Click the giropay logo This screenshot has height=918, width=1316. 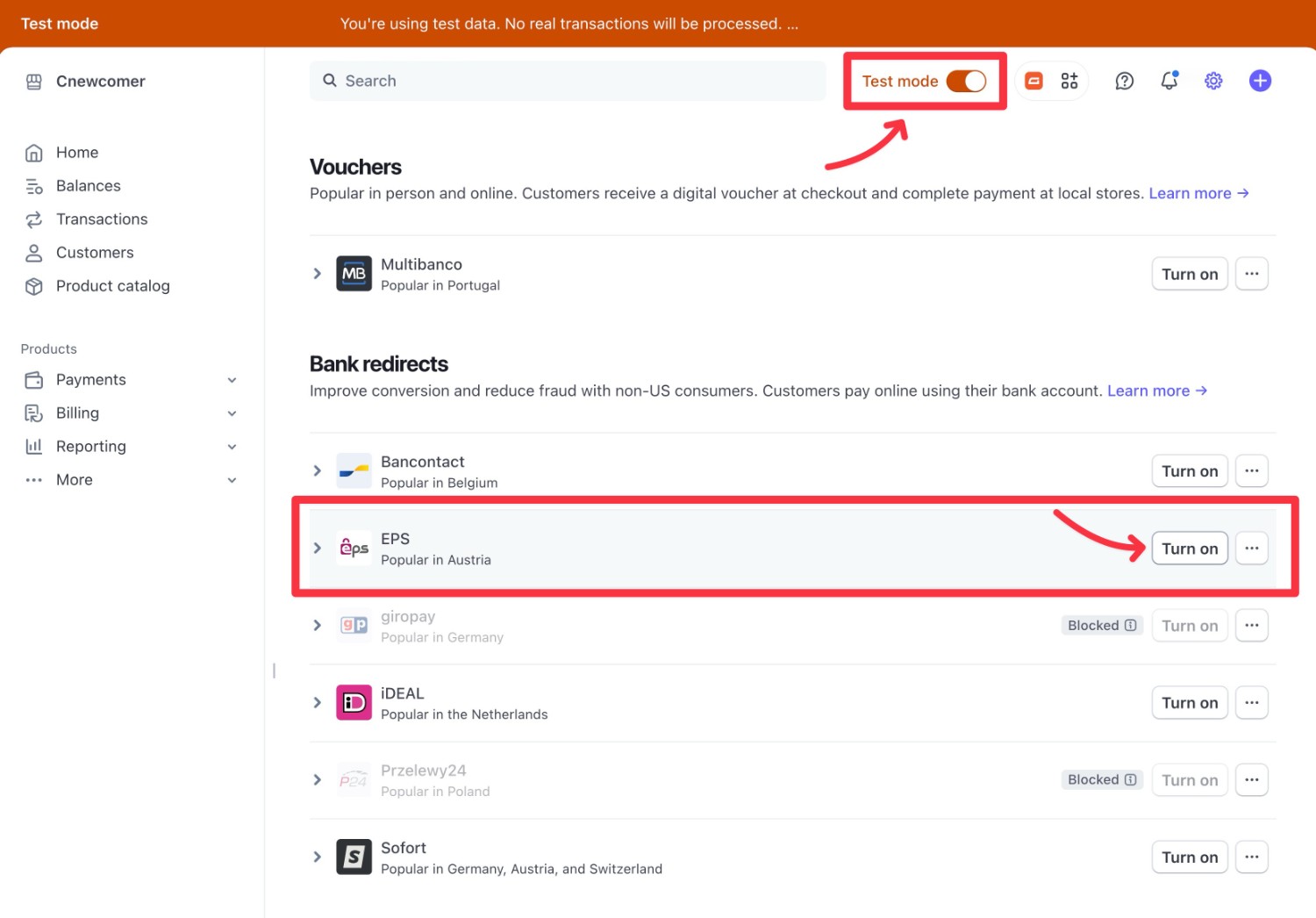[354, 626]
